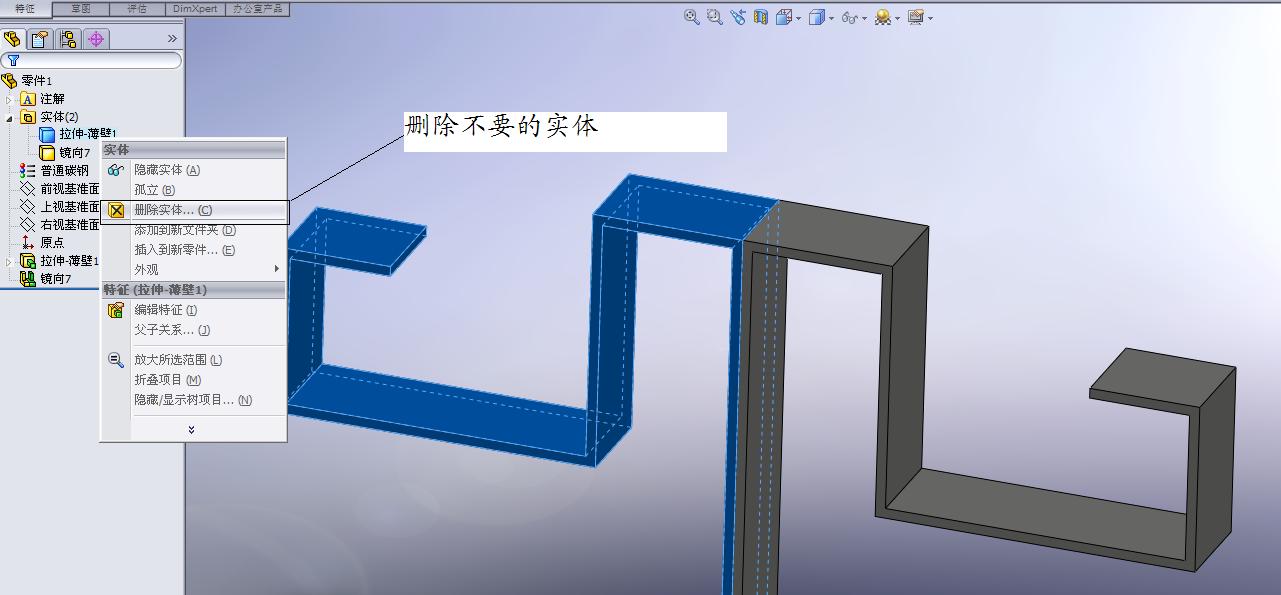Select the 右视基准面 plane
Screen dimensions: 1281x595
70,225
